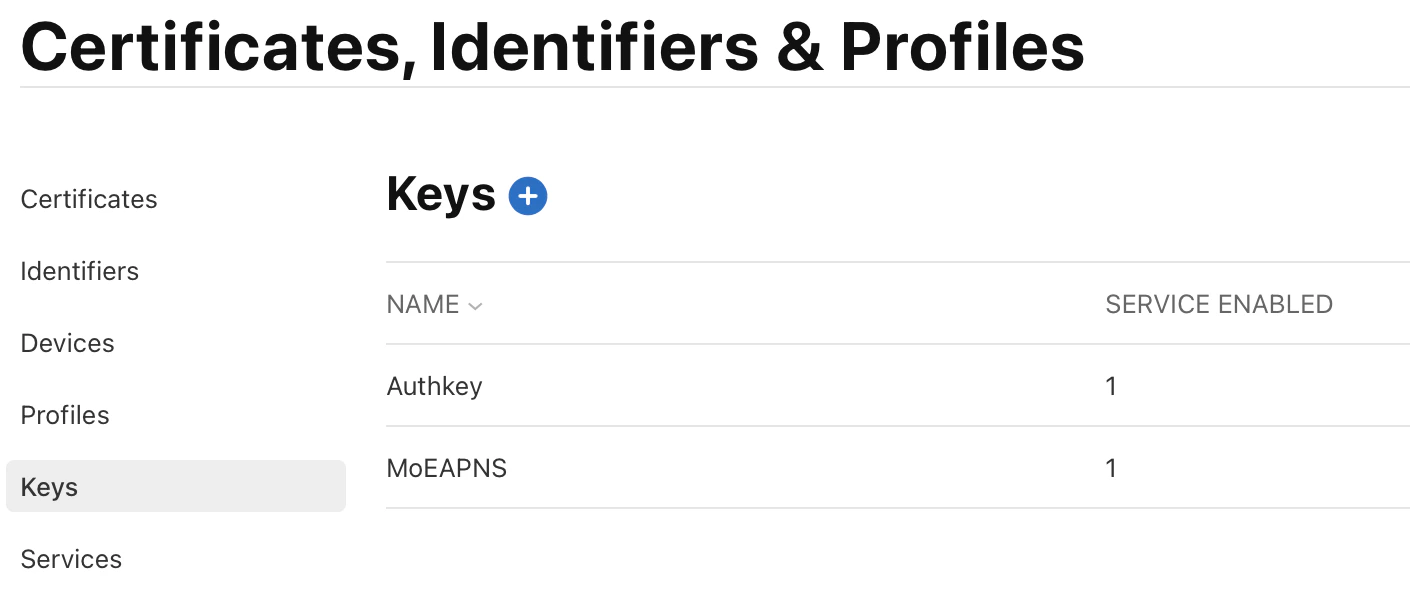Go to the Profiles section

[x=64, y=415]
